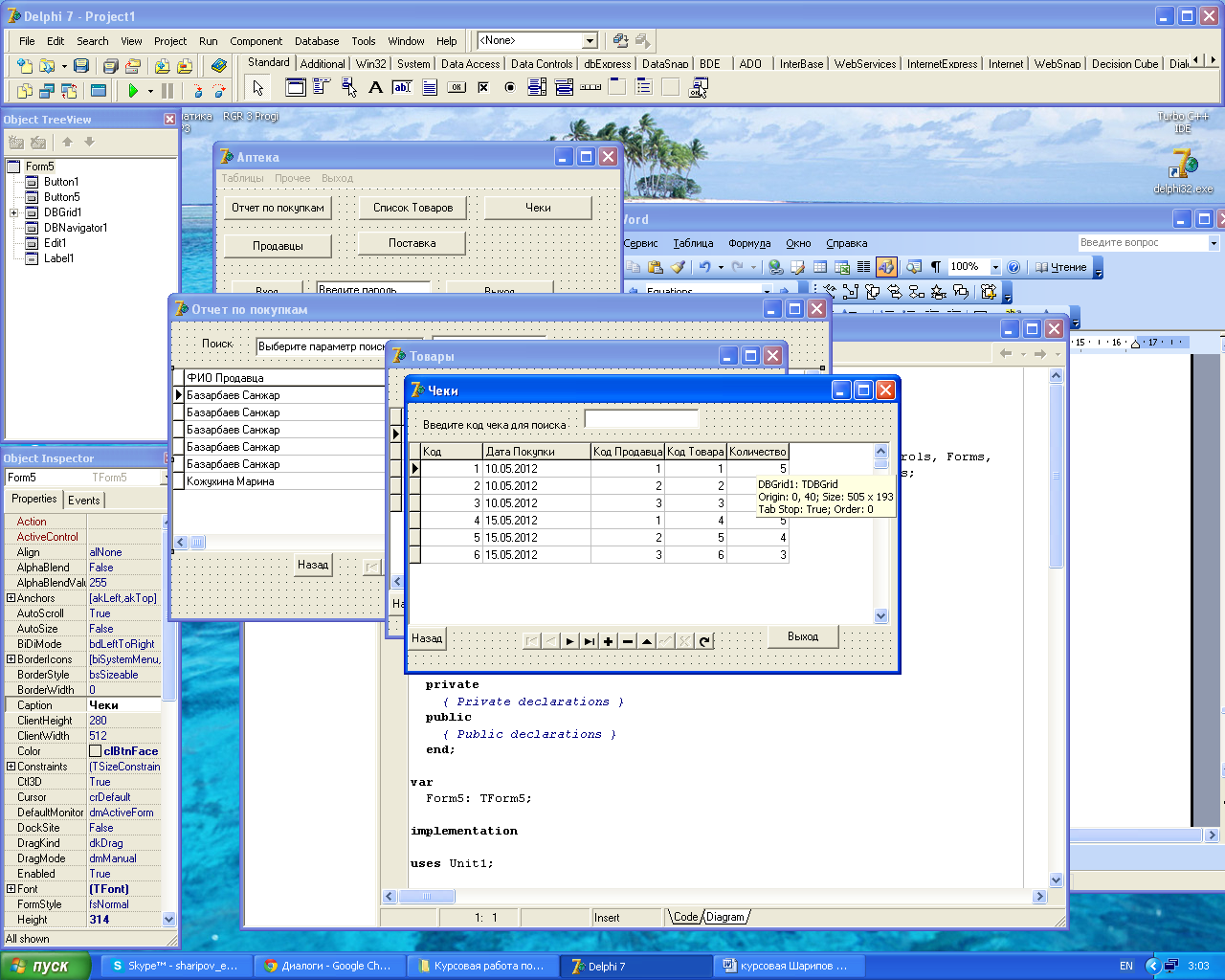
Task: Click the New Items icon in Delphi toolbar
Action: [25, 66]
